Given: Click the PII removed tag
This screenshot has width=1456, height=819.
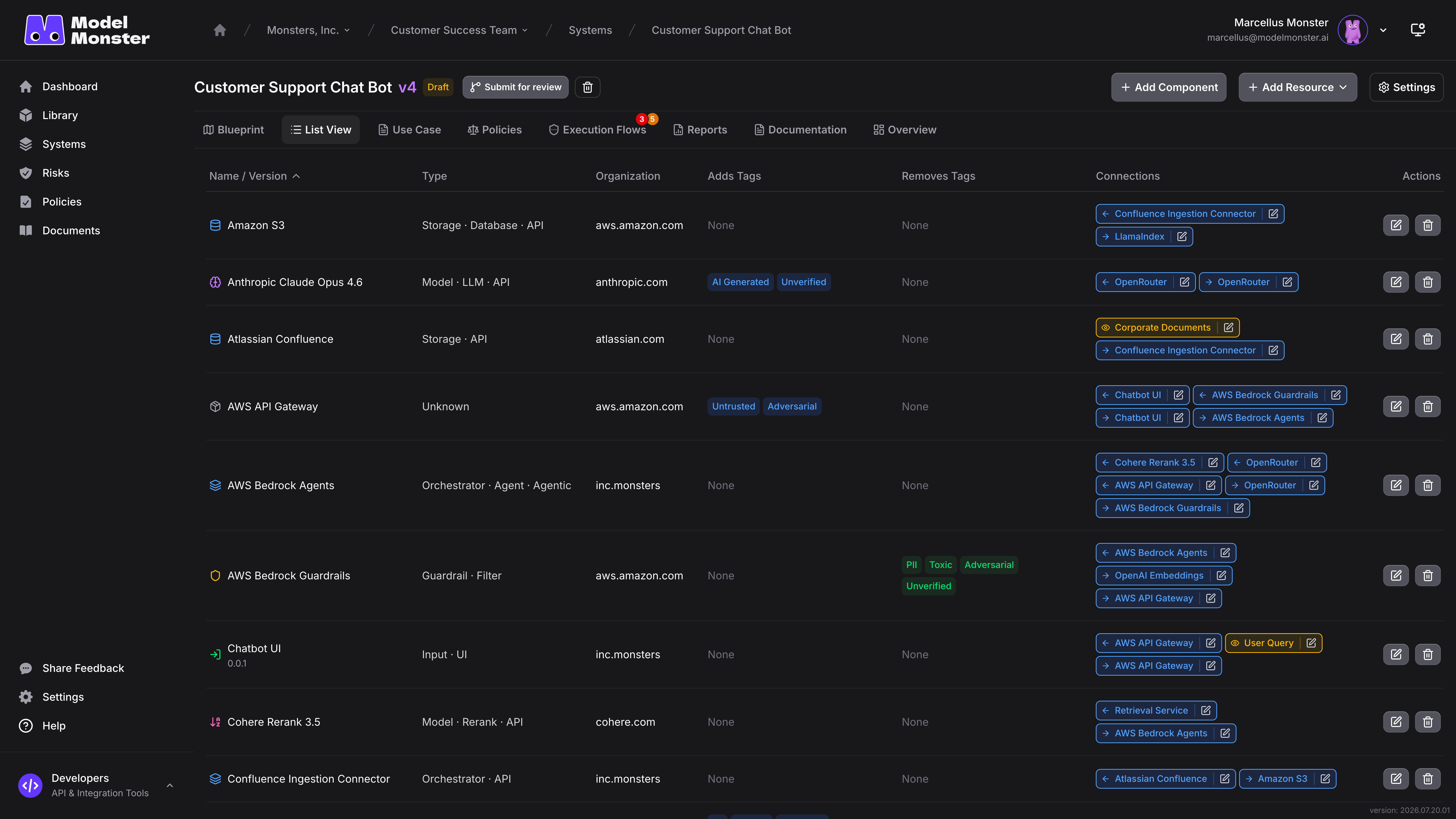Looking at the screenshot, I should pyautogui.click(x=912, y=565).
